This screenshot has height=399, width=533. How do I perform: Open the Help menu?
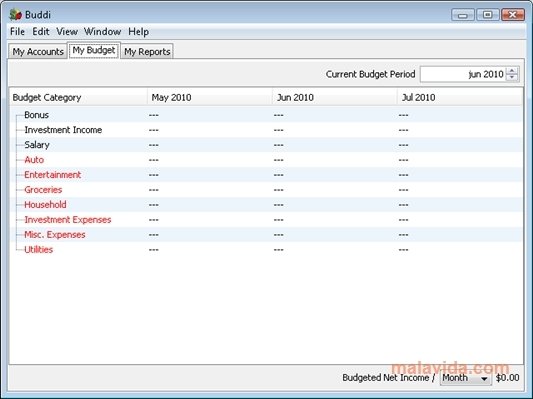pos(138,32)
